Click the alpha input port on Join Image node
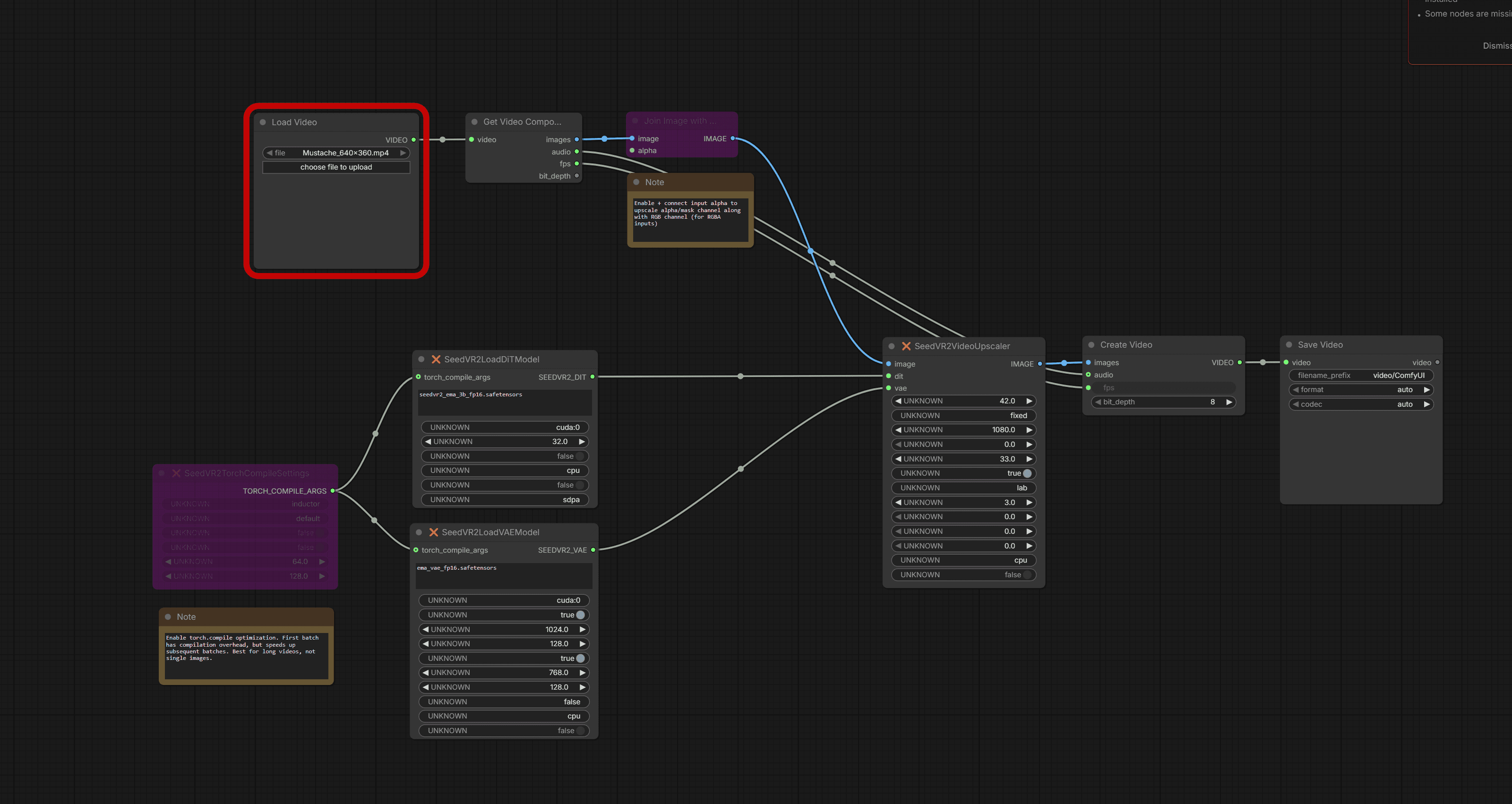Image resolution: width=1512 pixels, height=804 pixels. point(632,151)
